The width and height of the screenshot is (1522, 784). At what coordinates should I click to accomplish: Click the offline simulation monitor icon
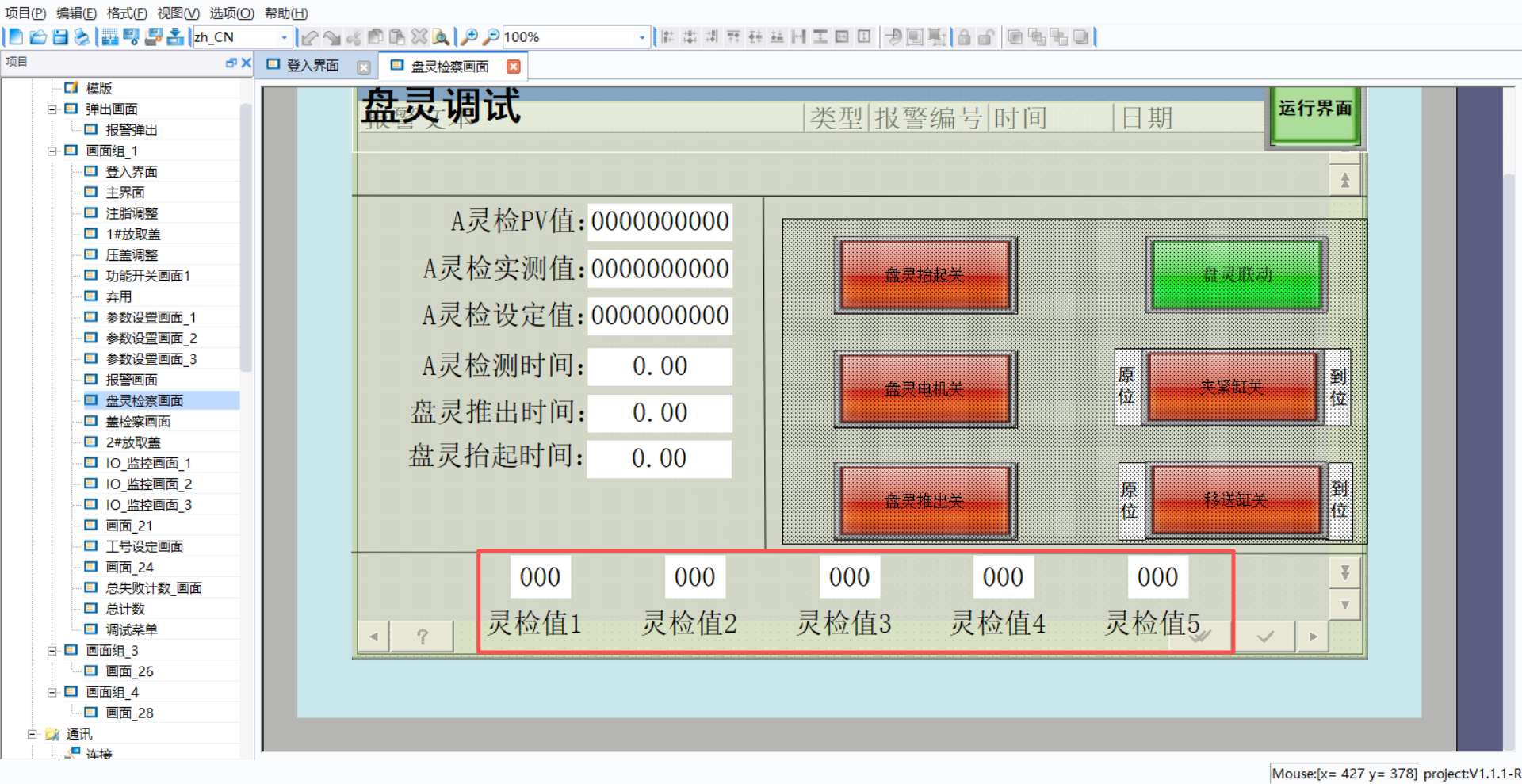[132, 36]
